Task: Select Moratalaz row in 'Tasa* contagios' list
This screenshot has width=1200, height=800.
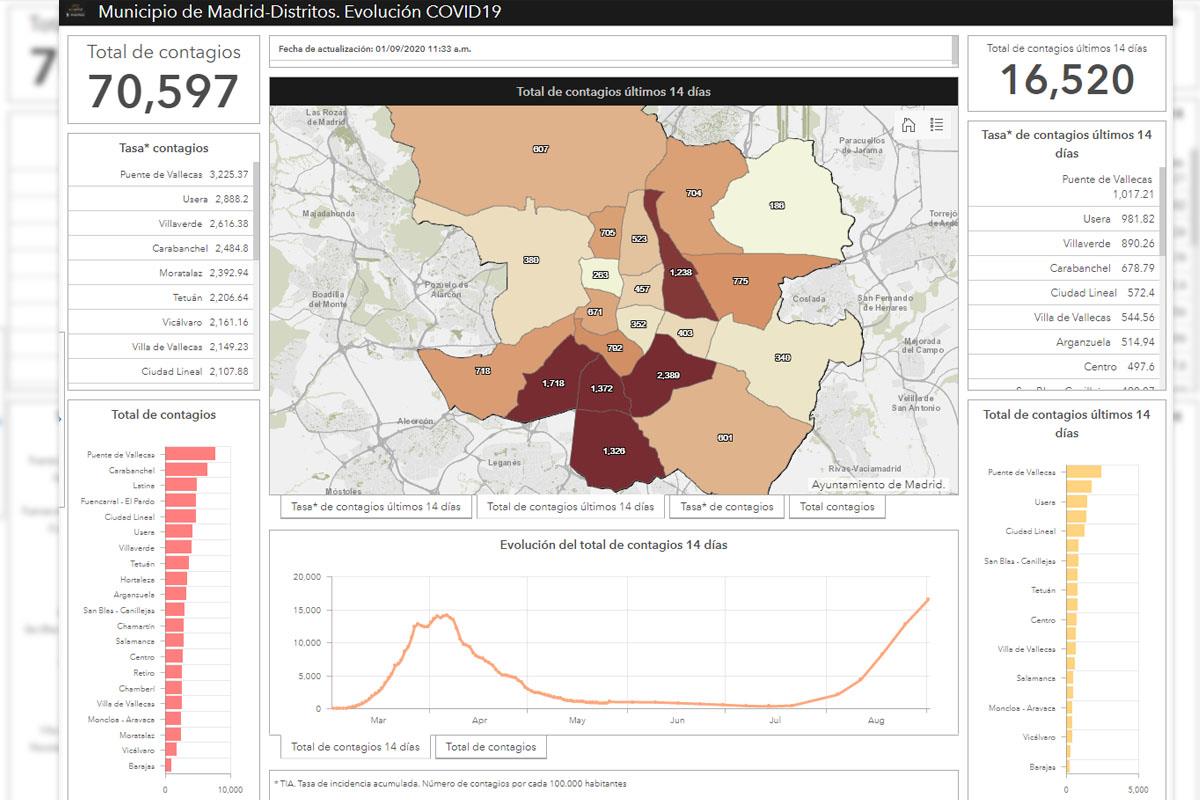Action: (160, 272)
